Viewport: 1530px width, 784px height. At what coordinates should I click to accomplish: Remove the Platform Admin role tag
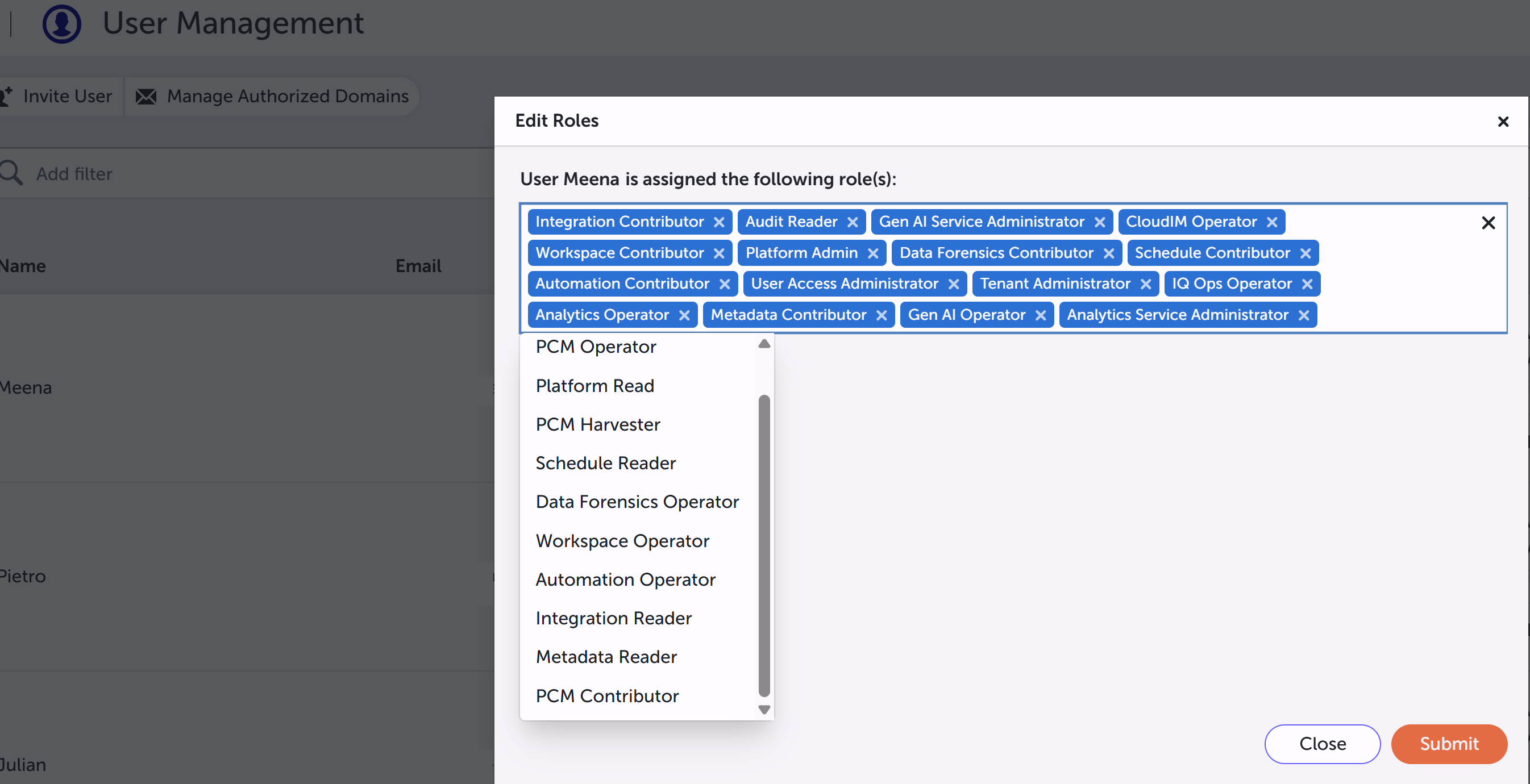click(872, 253)
